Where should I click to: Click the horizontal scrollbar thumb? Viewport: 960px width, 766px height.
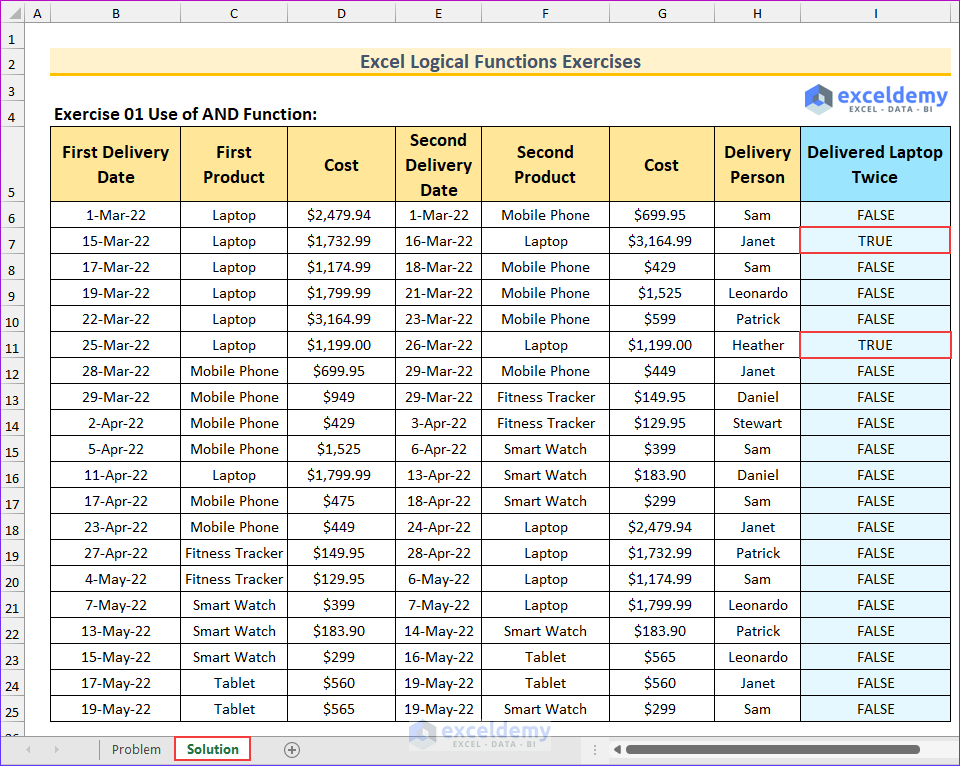point(773,749)
